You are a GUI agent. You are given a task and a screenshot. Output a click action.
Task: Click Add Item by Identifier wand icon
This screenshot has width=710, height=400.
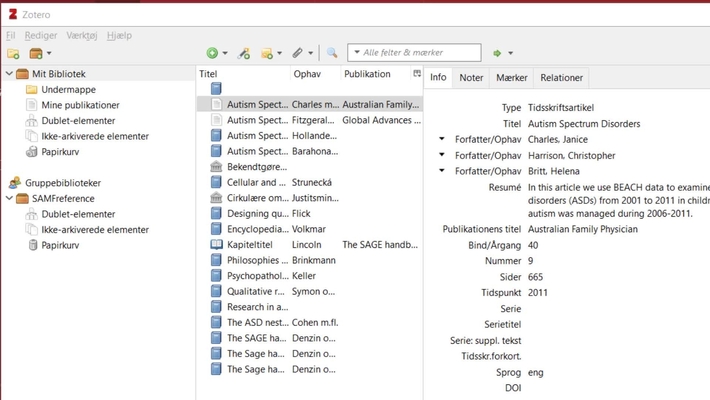pos(244,53)
